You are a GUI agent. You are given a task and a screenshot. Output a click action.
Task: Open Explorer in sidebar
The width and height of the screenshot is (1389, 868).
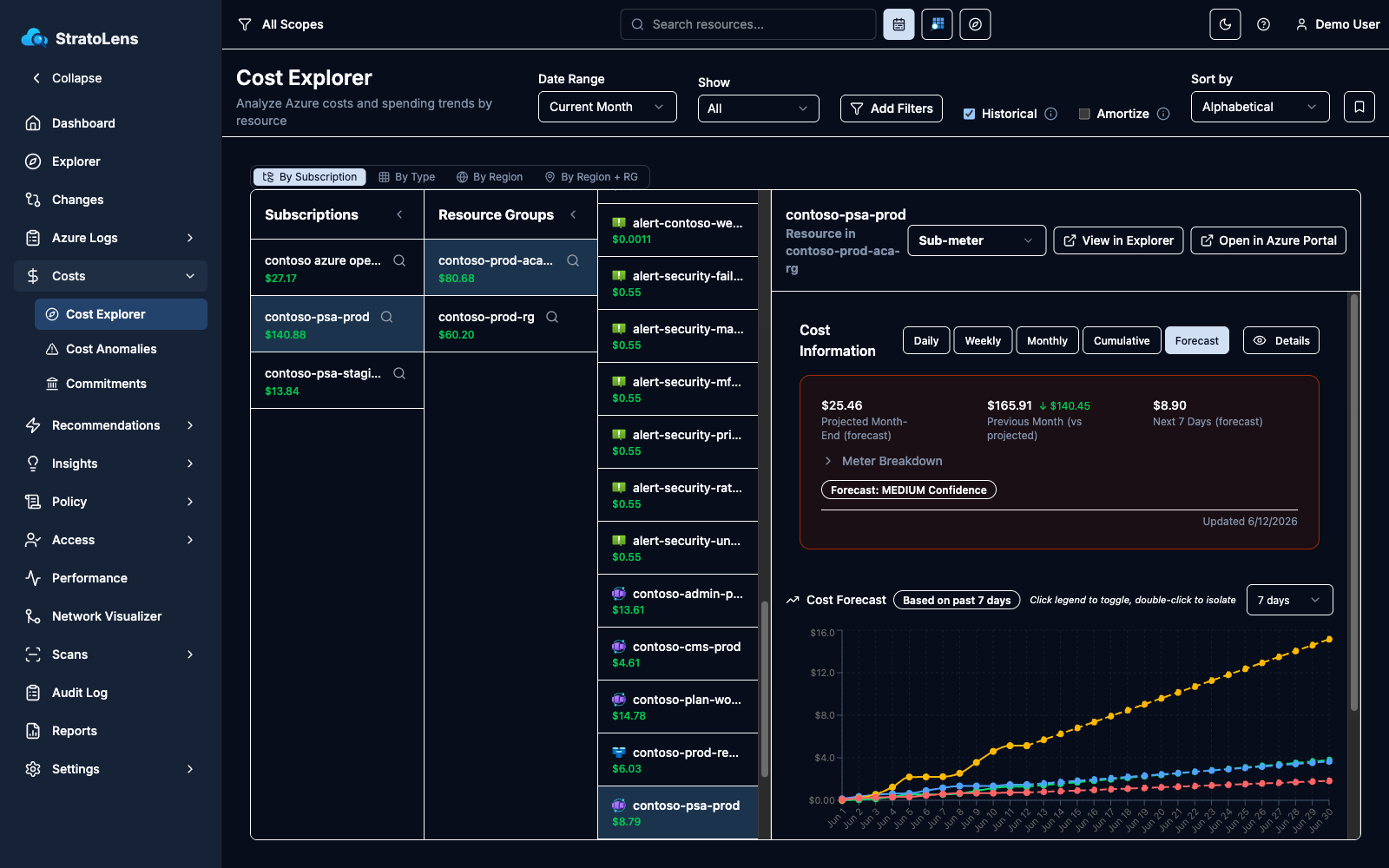[x=110, y=161]
